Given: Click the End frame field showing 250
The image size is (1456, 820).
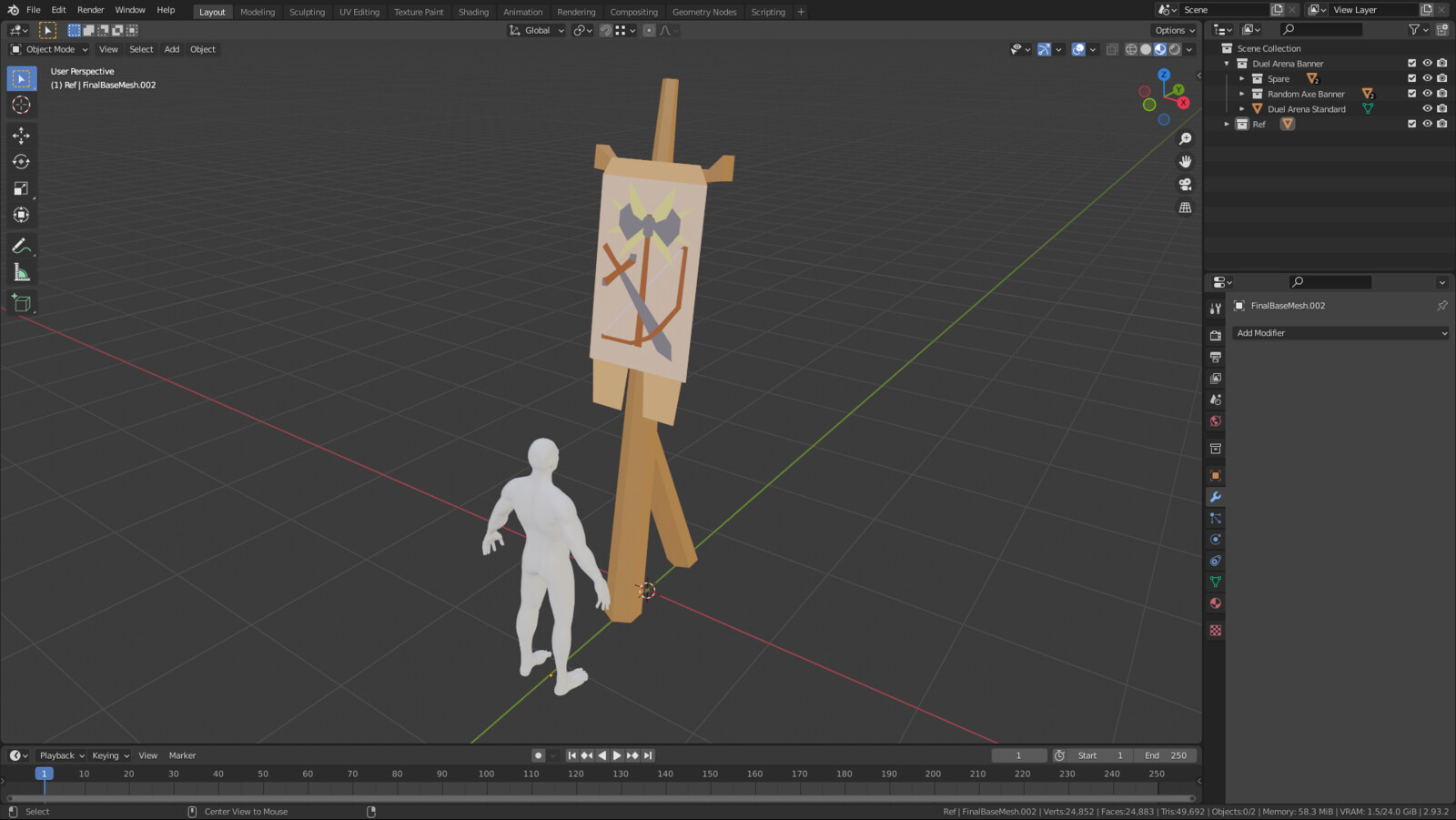Looking at the screenshot, I should (x=1166, y=755).
